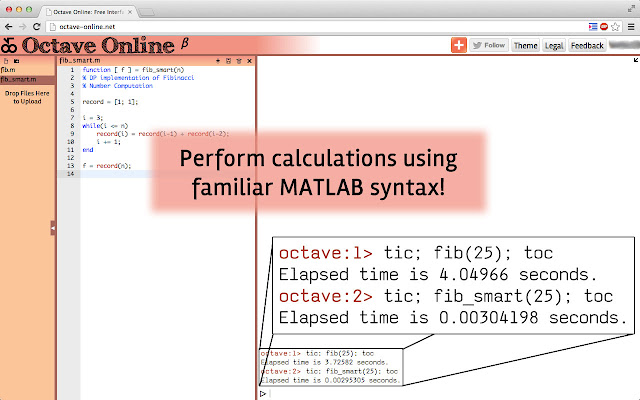Viewport: 640px width, 400px height.
Task: Close the fib_smart.m editor pane
Action: tap(249, 61)
